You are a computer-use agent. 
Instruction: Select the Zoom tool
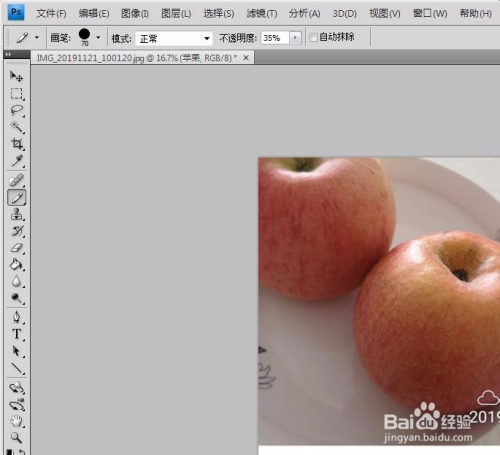tap(16, 437)
